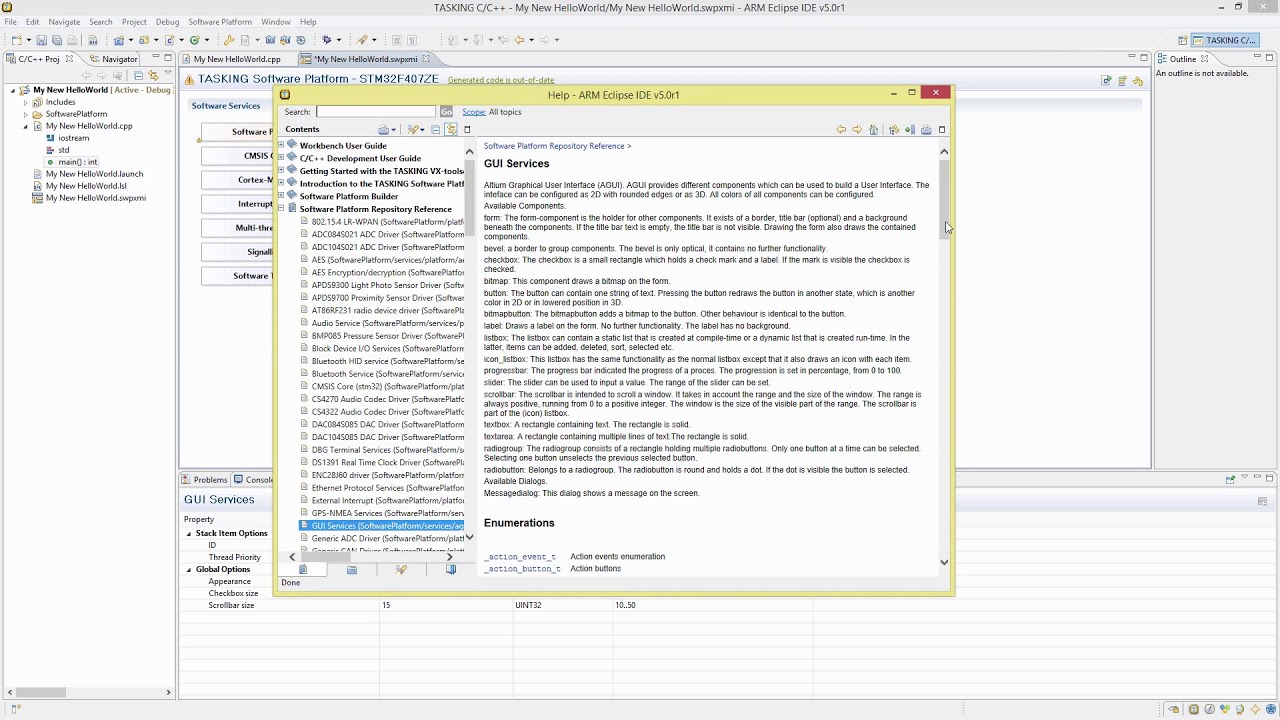The height and width of the screenshot is (720, 1280).
Task: Click Print page icon in Help content toolbar
Action: (926, 130)
